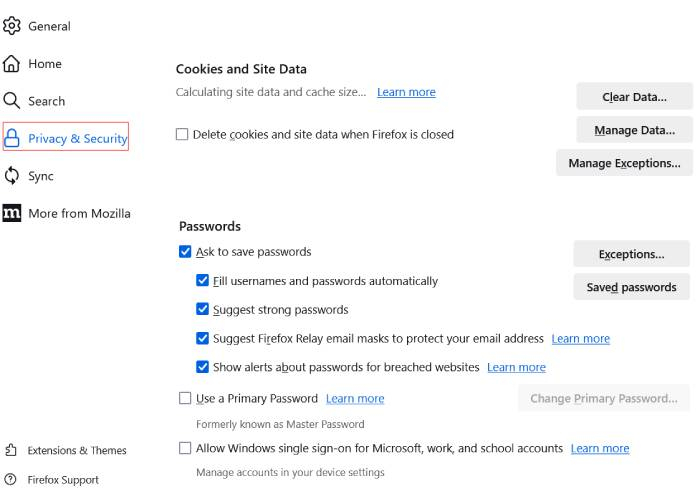Open Saved passwords
Screen dimensions: 700x491
(631, 287)
